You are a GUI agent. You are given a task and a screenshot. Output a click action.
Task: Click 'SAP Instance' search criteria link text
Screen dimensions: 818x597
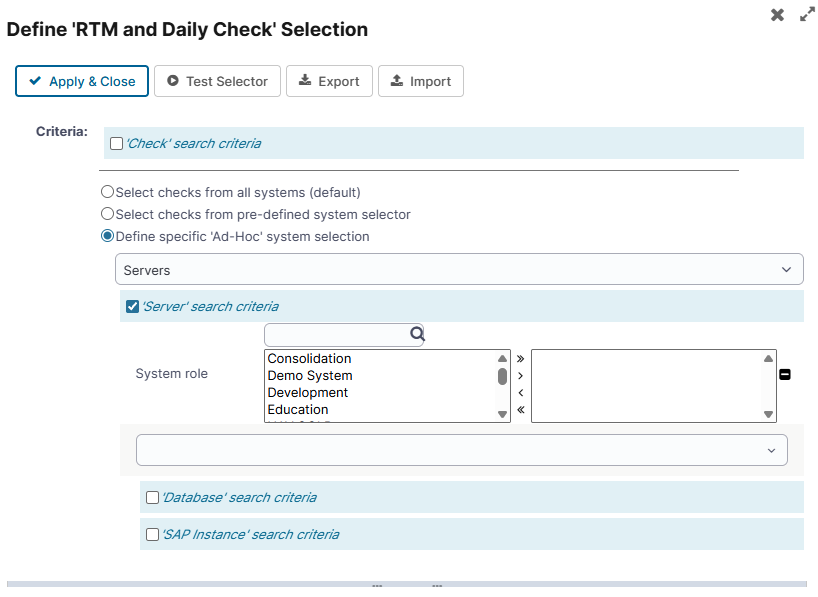pos(250,534)
